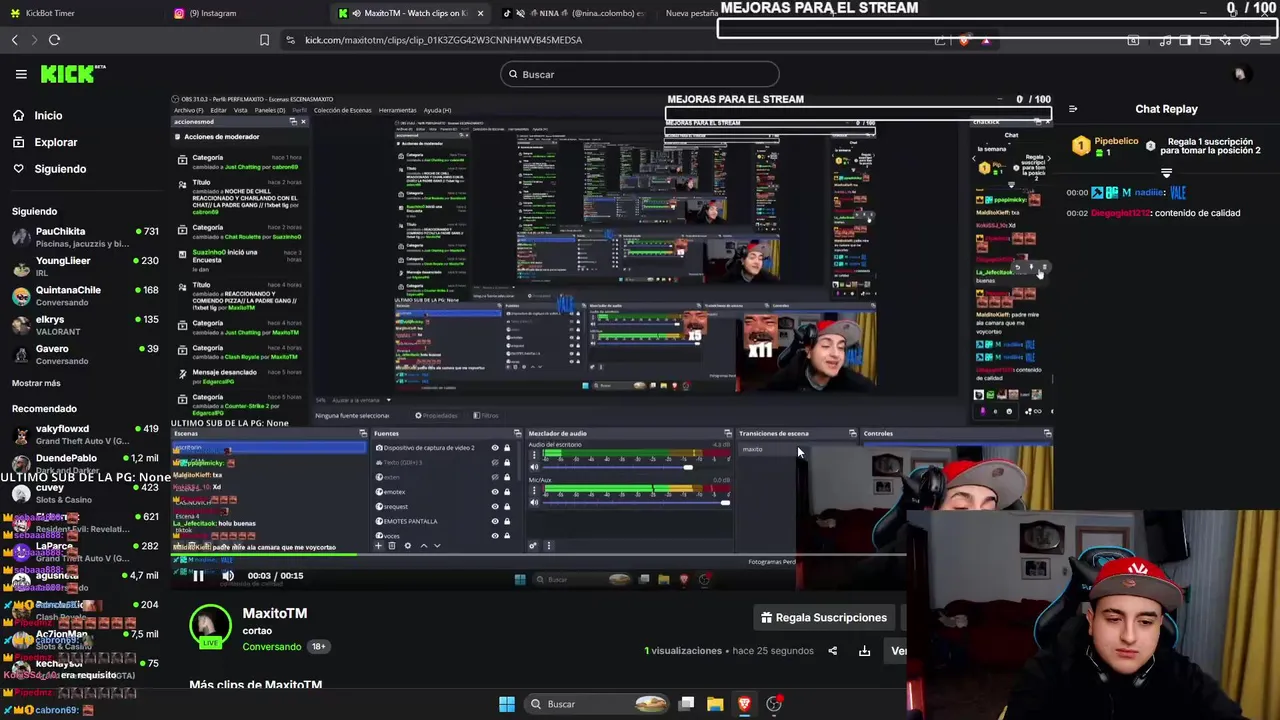Viewport: 1280px width, 720px height.
Task: Lock Dispositivo de captura de video 2 source
Action: (x=507, y=448)
